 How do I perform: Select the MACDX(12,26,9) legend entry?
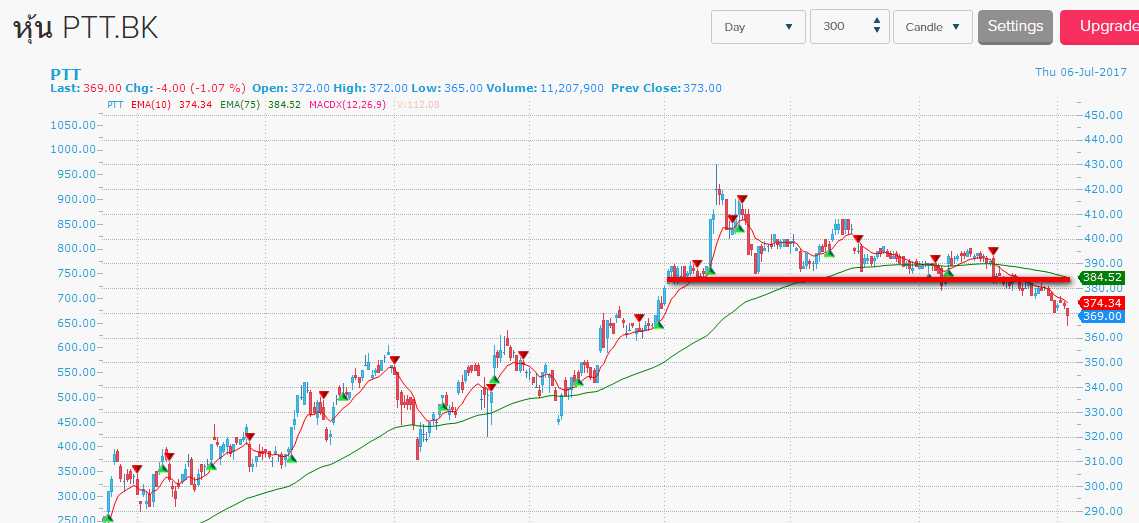(347, 105)
